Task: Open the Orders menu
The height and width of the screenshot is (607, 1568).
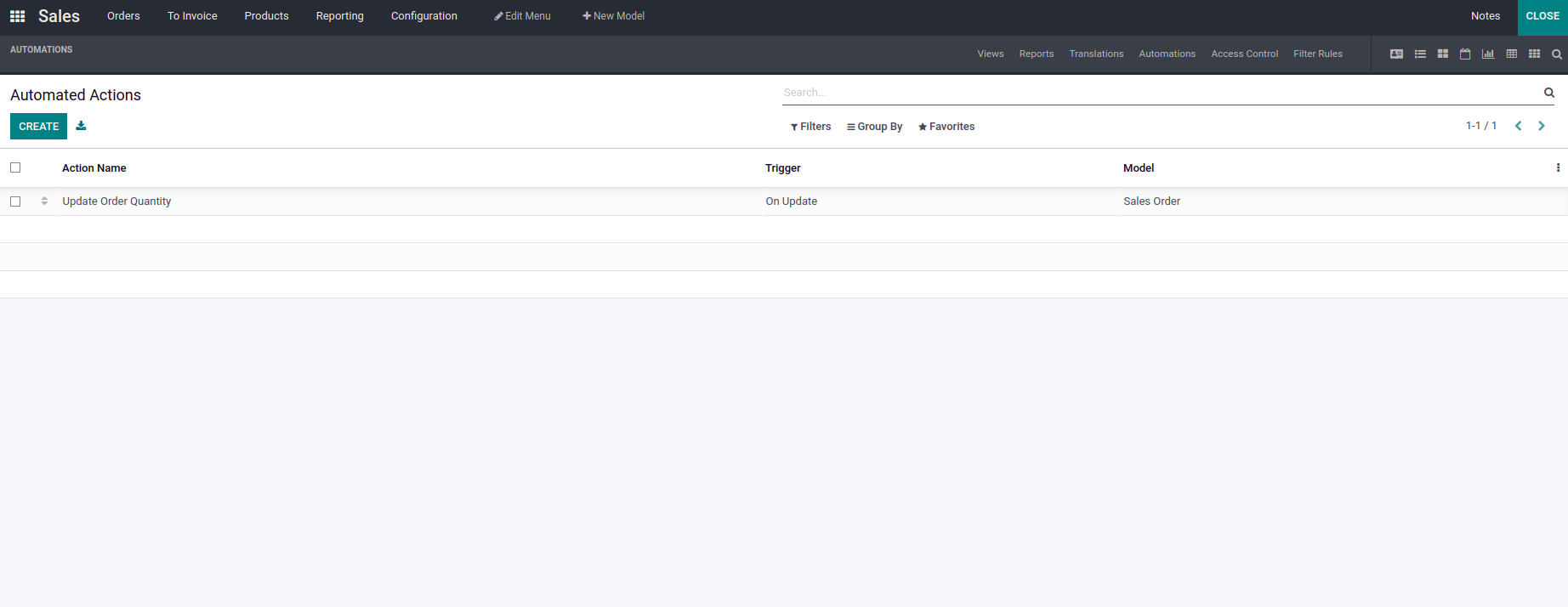Action: (x=123, y=16)
